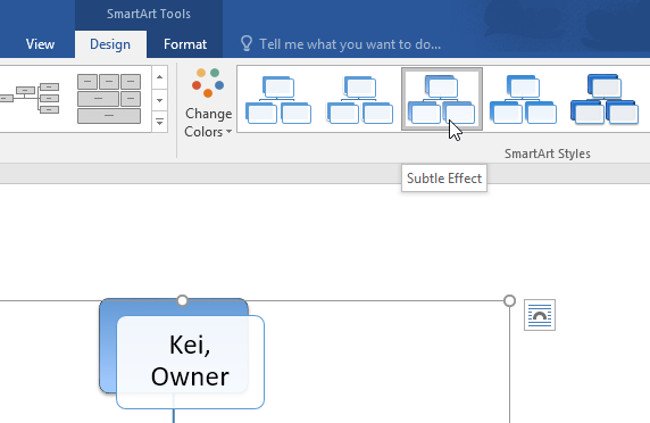Viewport: 650px width, 423px height.
Task: Open the Change Colors dropdown arrow
Action: point(228,132)
